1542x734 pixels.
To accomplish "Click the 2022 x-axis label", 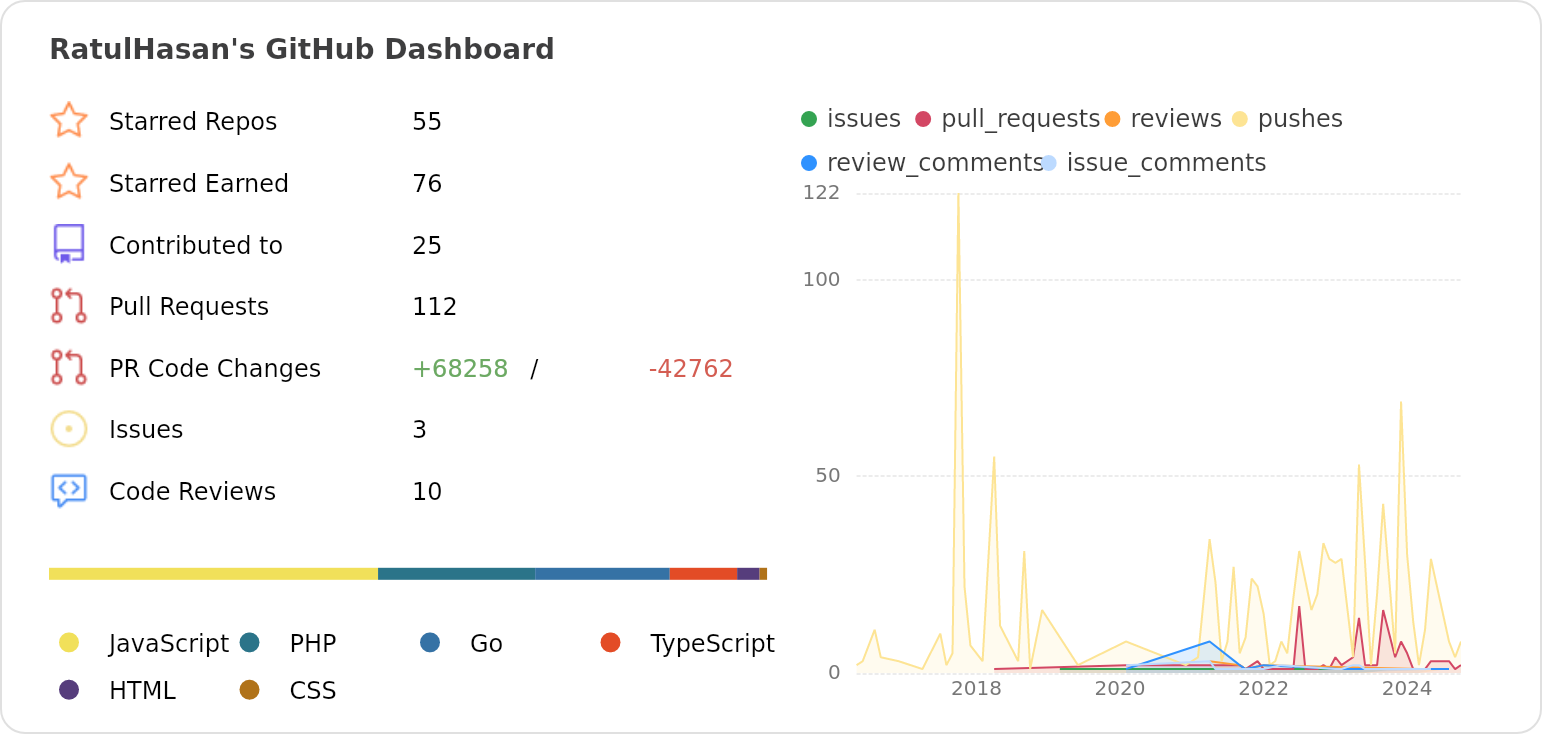I will pyautogui.click(x=1263, y=689).
